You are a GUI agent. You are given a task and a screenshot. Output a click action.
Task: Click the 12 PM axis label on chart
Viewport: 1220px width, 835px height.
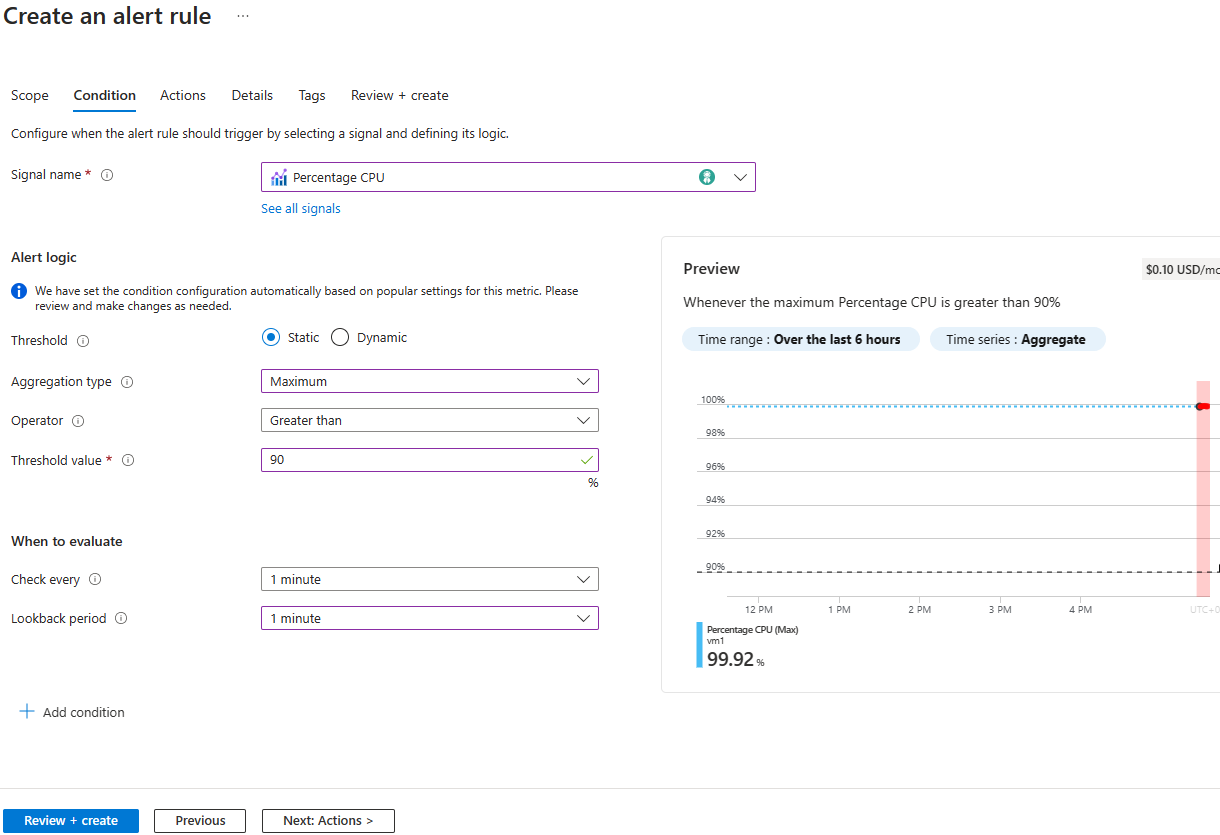[x=759, y=609]
